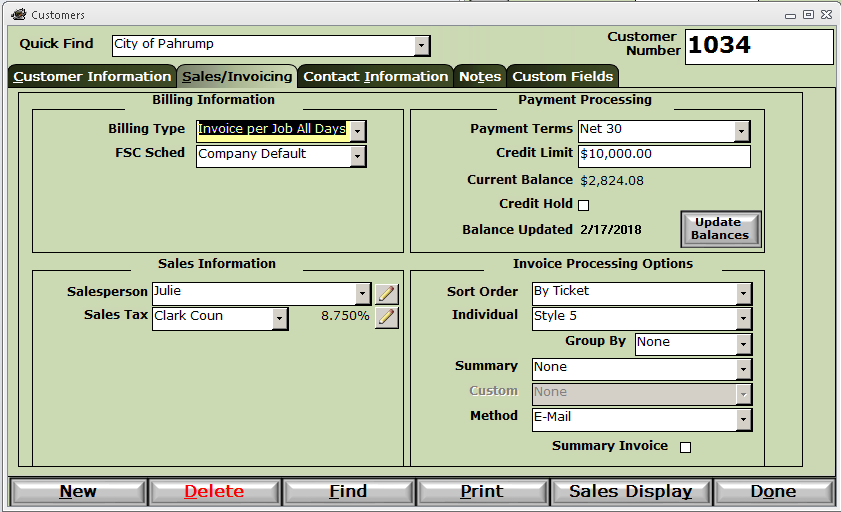Image resolution: width=841 pixels, height=512 pixels.
Task: Click the red Delete button
Action: tap(214, 492)
